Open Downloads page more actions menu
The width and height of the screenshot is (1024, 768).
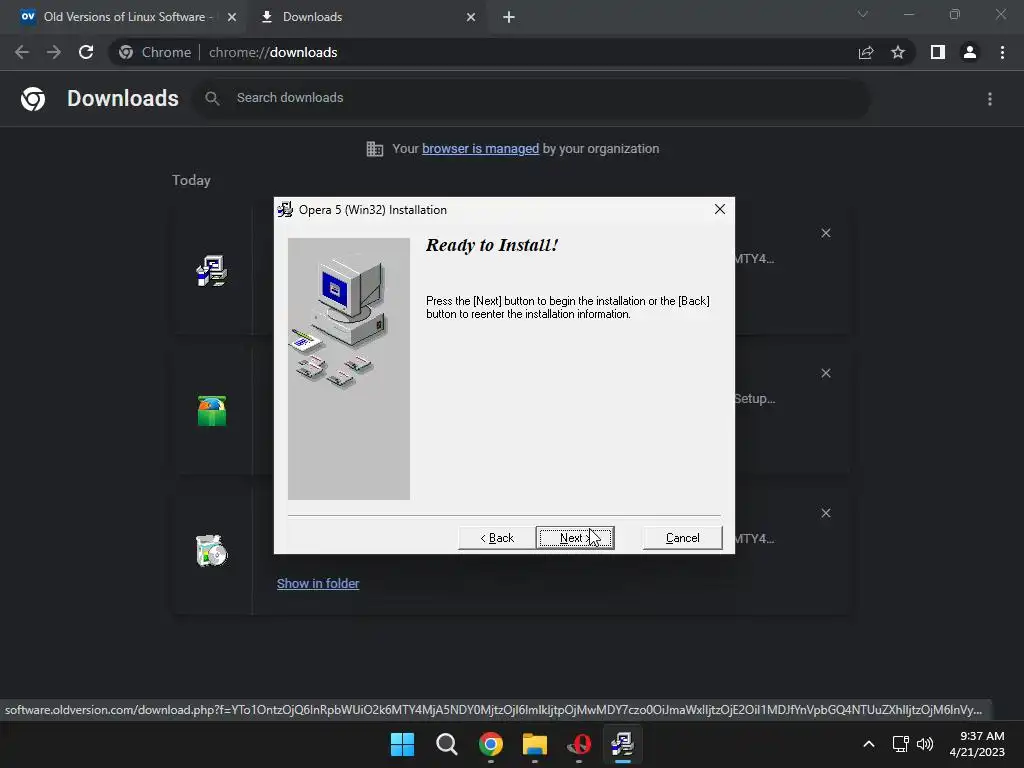pos(989,99)
